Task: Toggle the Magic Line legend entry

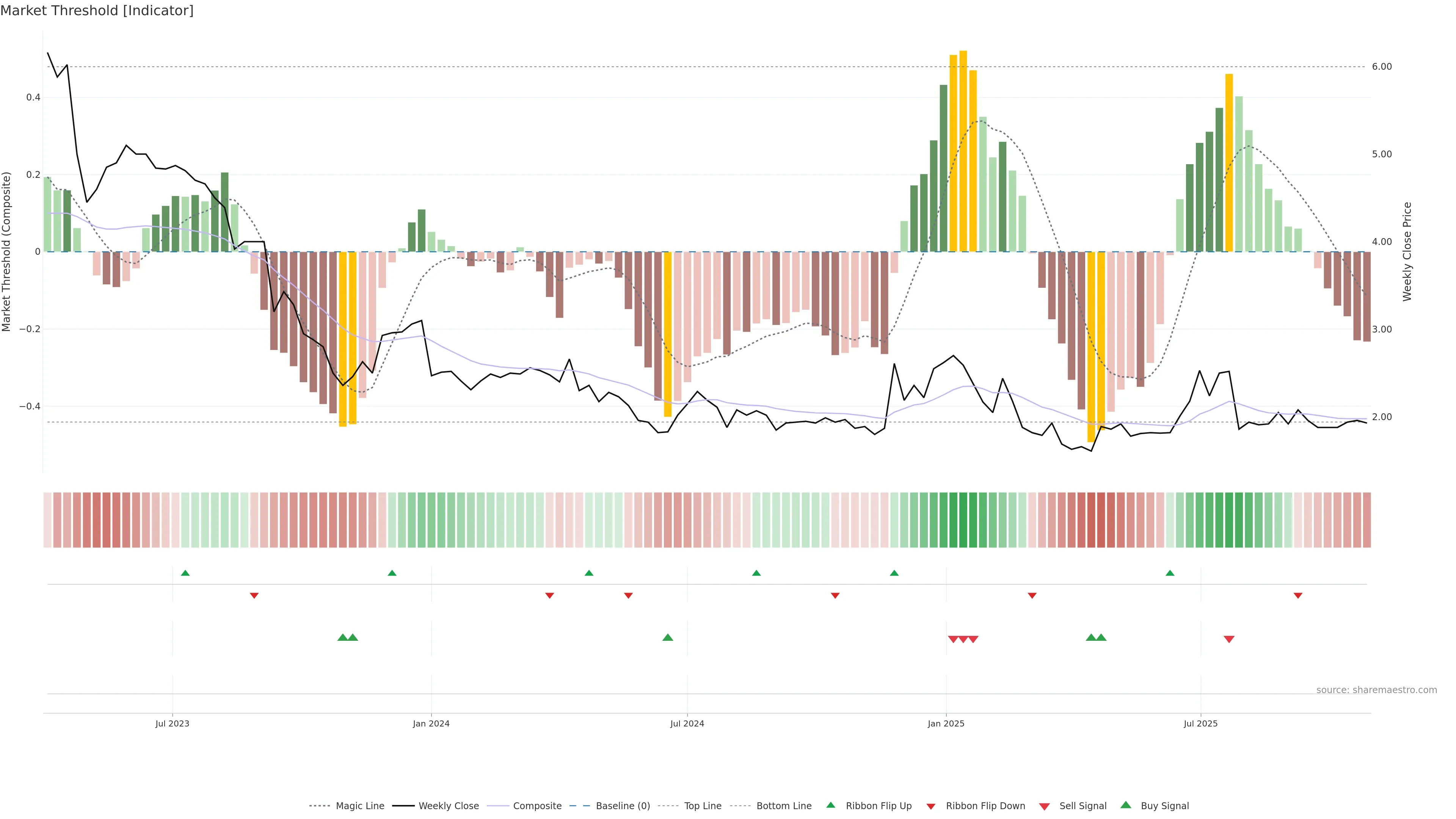Action: point(359,806)
